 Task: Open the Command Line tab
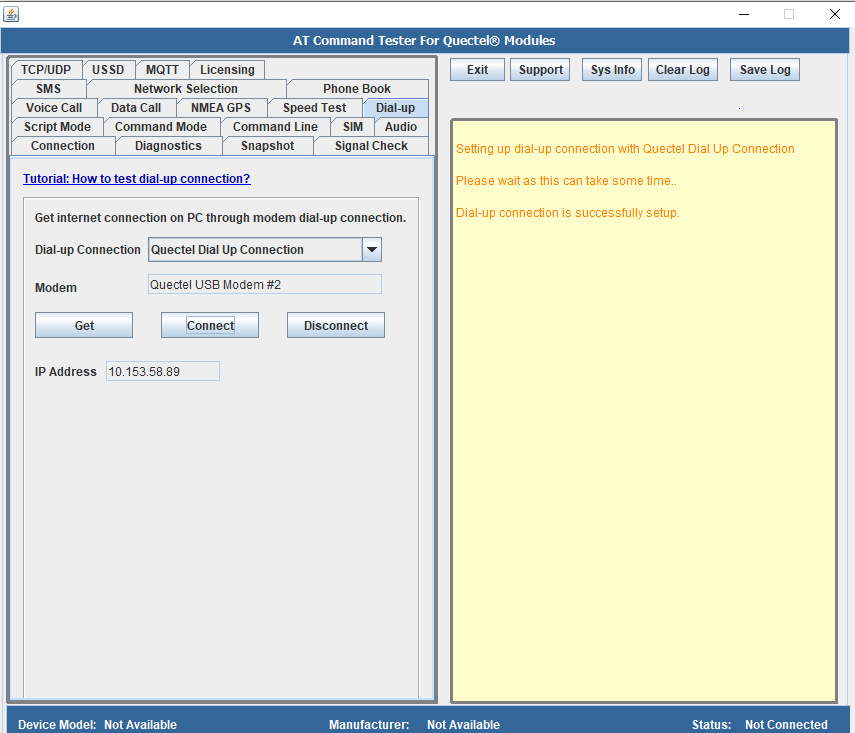tap(275, 127)
